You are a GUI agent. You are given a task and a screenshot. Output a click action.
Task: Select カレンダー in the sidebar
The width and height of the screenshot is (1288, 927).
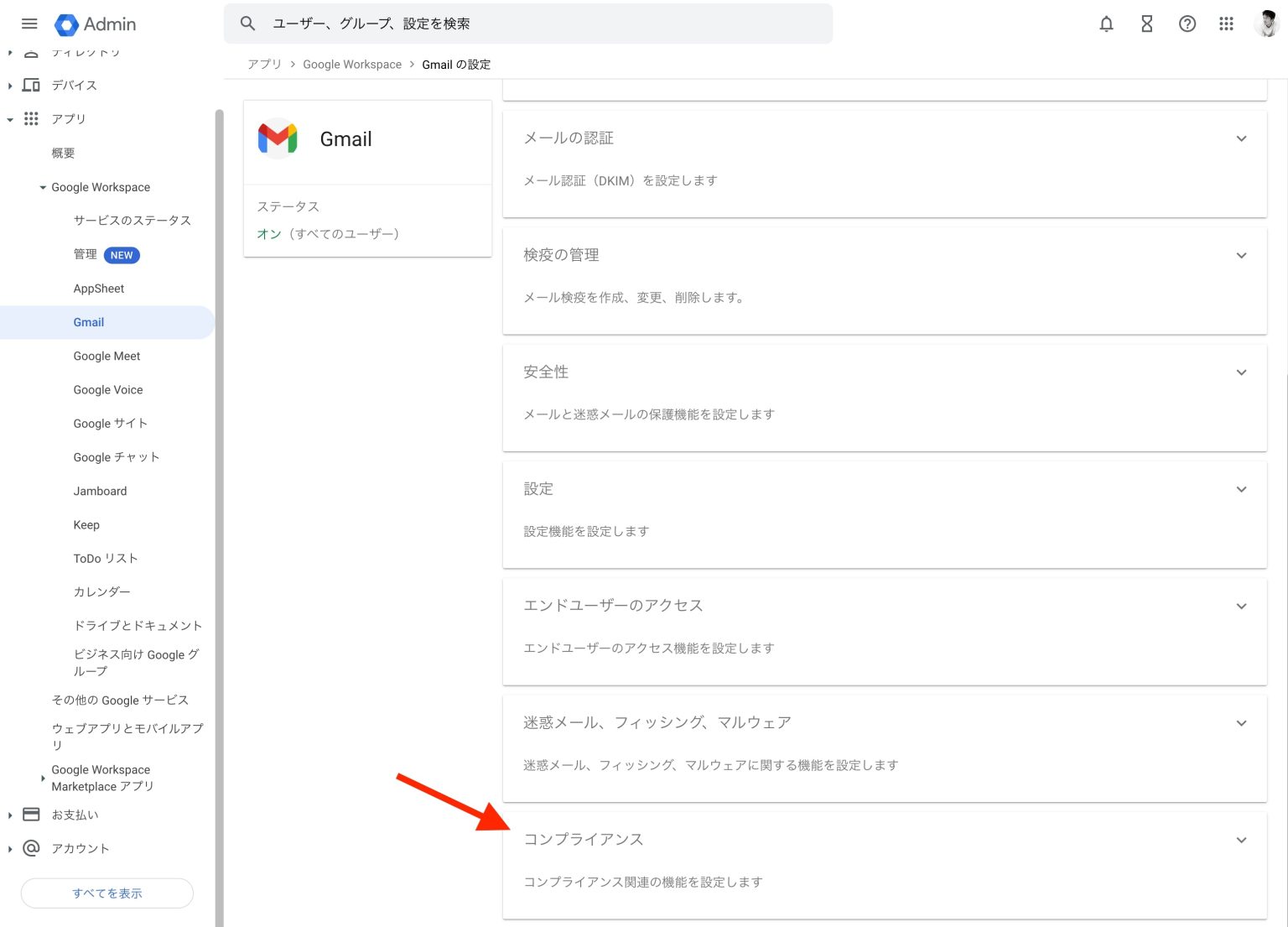101,591
